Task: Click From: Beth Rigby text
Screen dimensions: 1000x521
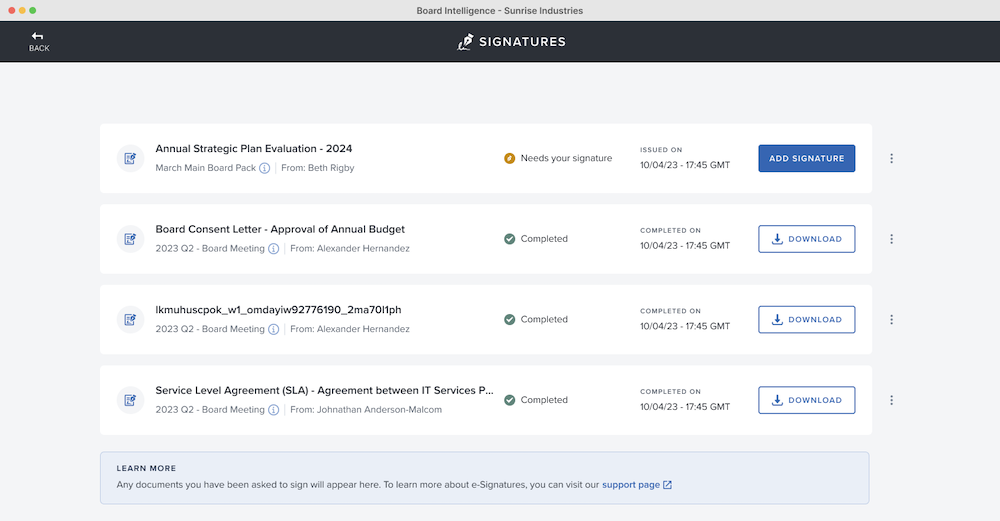Action: (x=318, y=168)
